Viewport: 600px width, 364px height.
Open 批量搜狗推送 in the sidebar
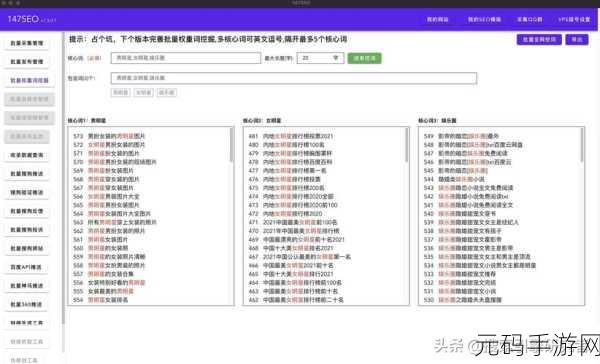tap(27, 174)
